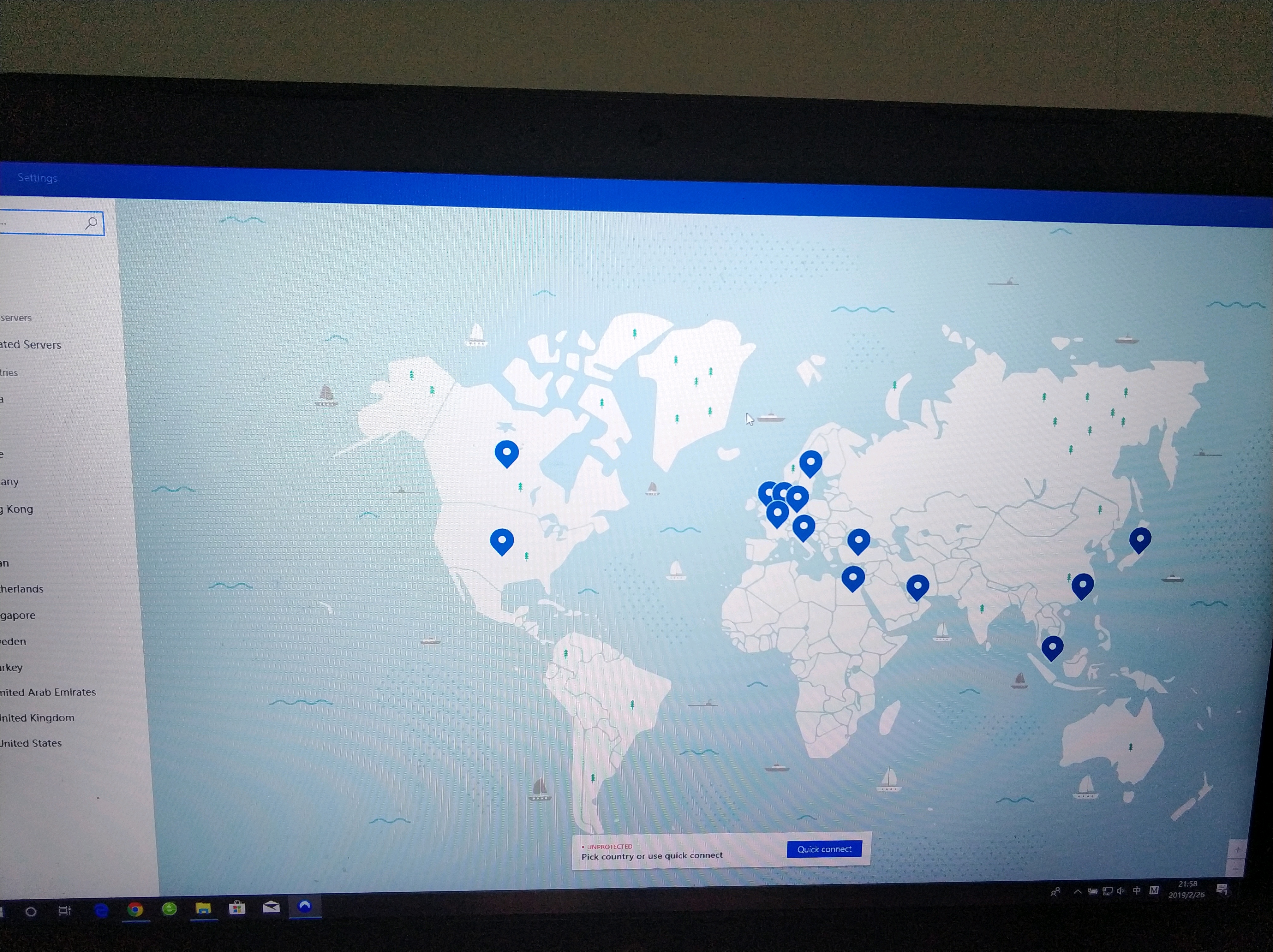Choose United Kingdom from country list

pos(37,718)
